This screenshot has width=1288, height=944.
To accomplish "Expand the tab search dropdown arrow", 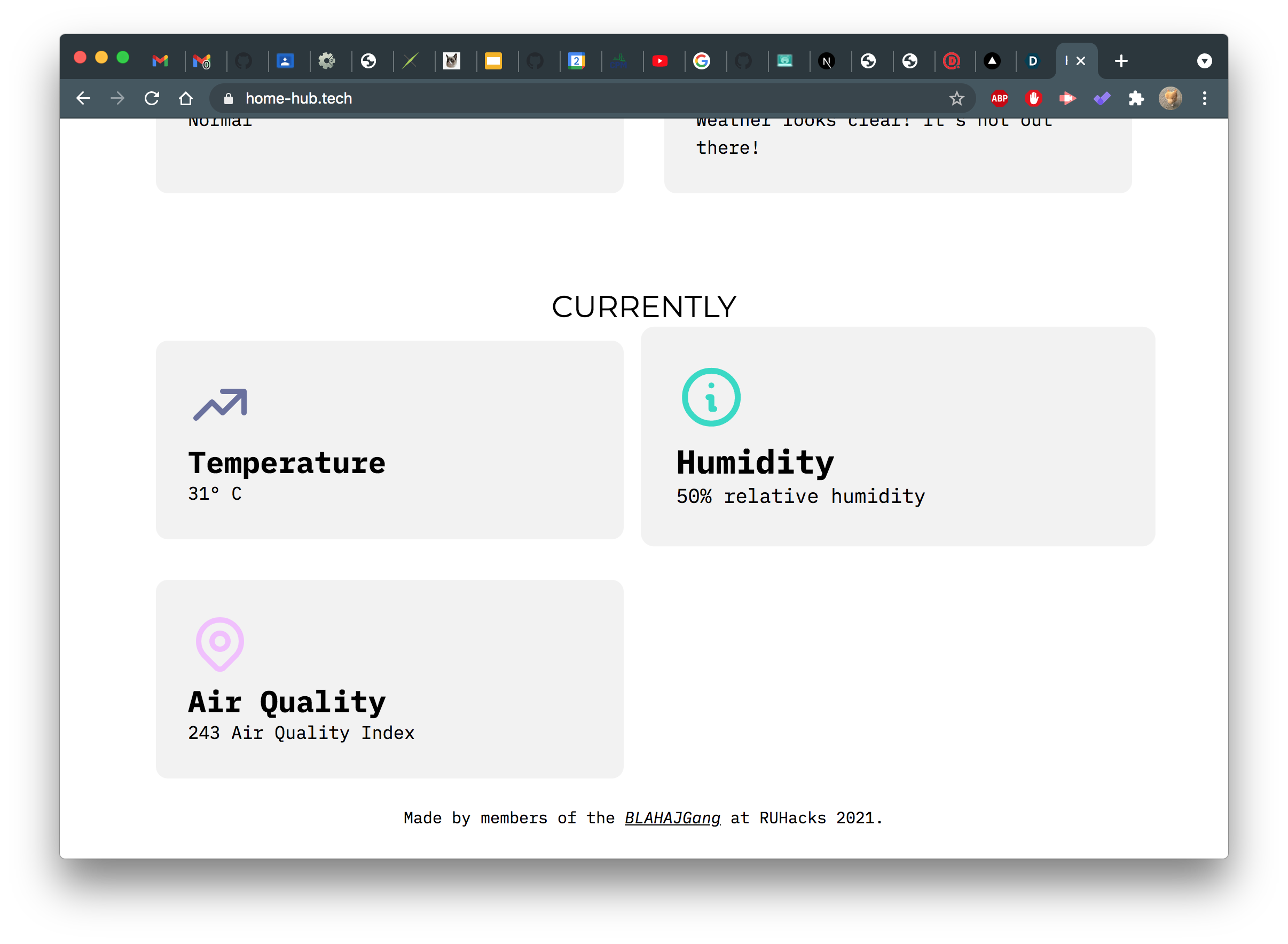I will pyautogui.click(x=1204, y=60).
